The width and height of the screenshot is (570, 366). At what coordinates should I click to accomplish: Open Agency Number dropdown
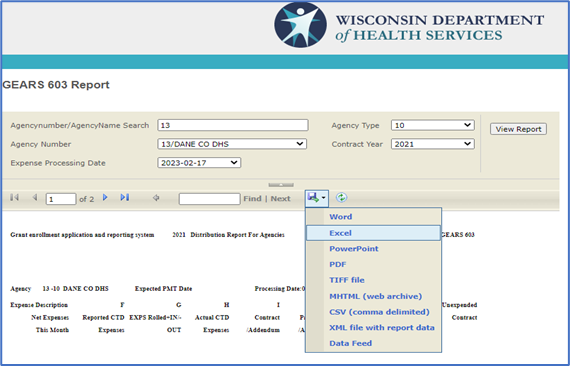pyautogui.click(x=232, y=144)
